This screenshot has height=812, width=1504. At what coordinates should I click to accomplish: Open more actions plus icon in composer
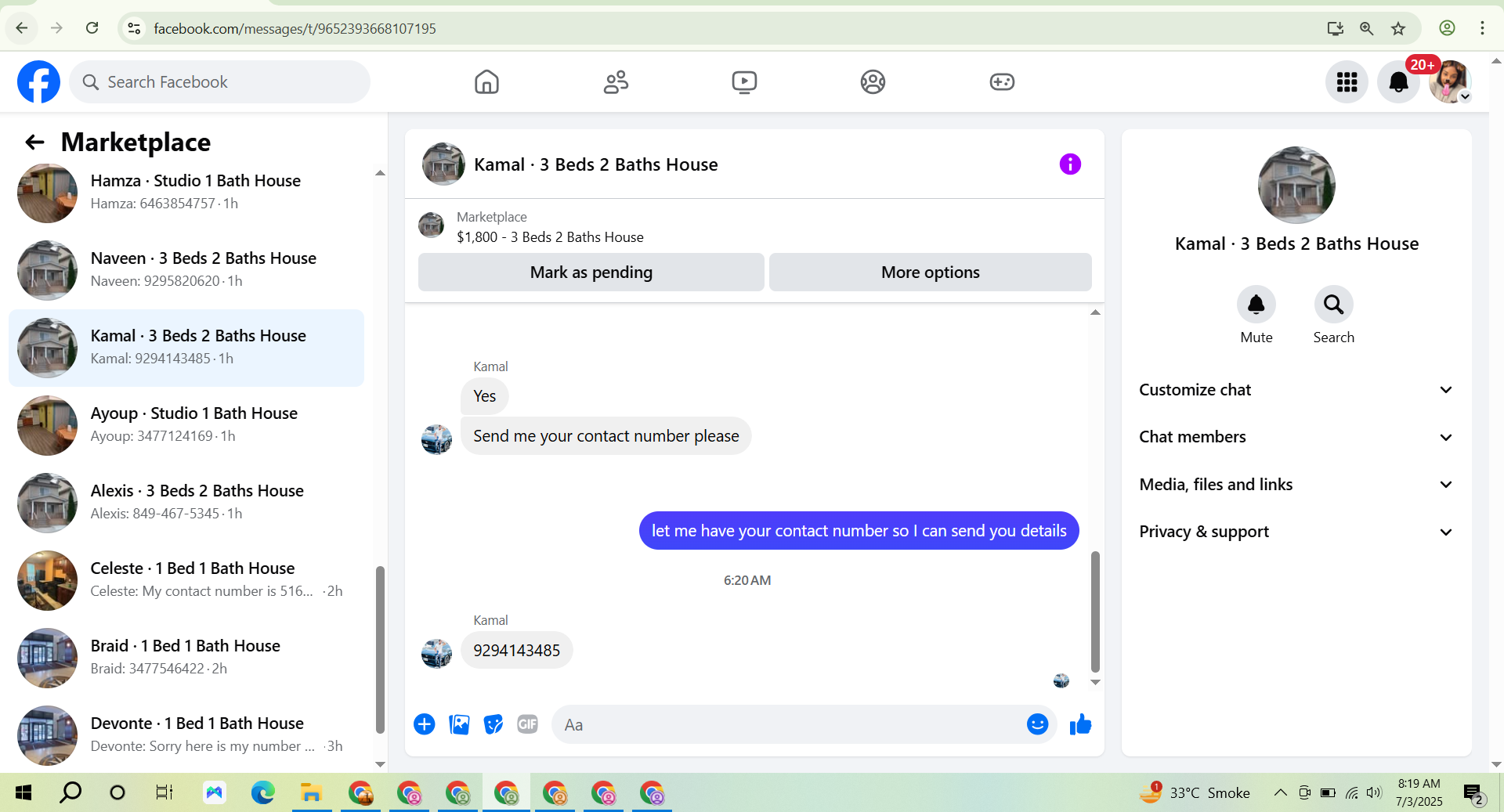[x=425, y=724]
